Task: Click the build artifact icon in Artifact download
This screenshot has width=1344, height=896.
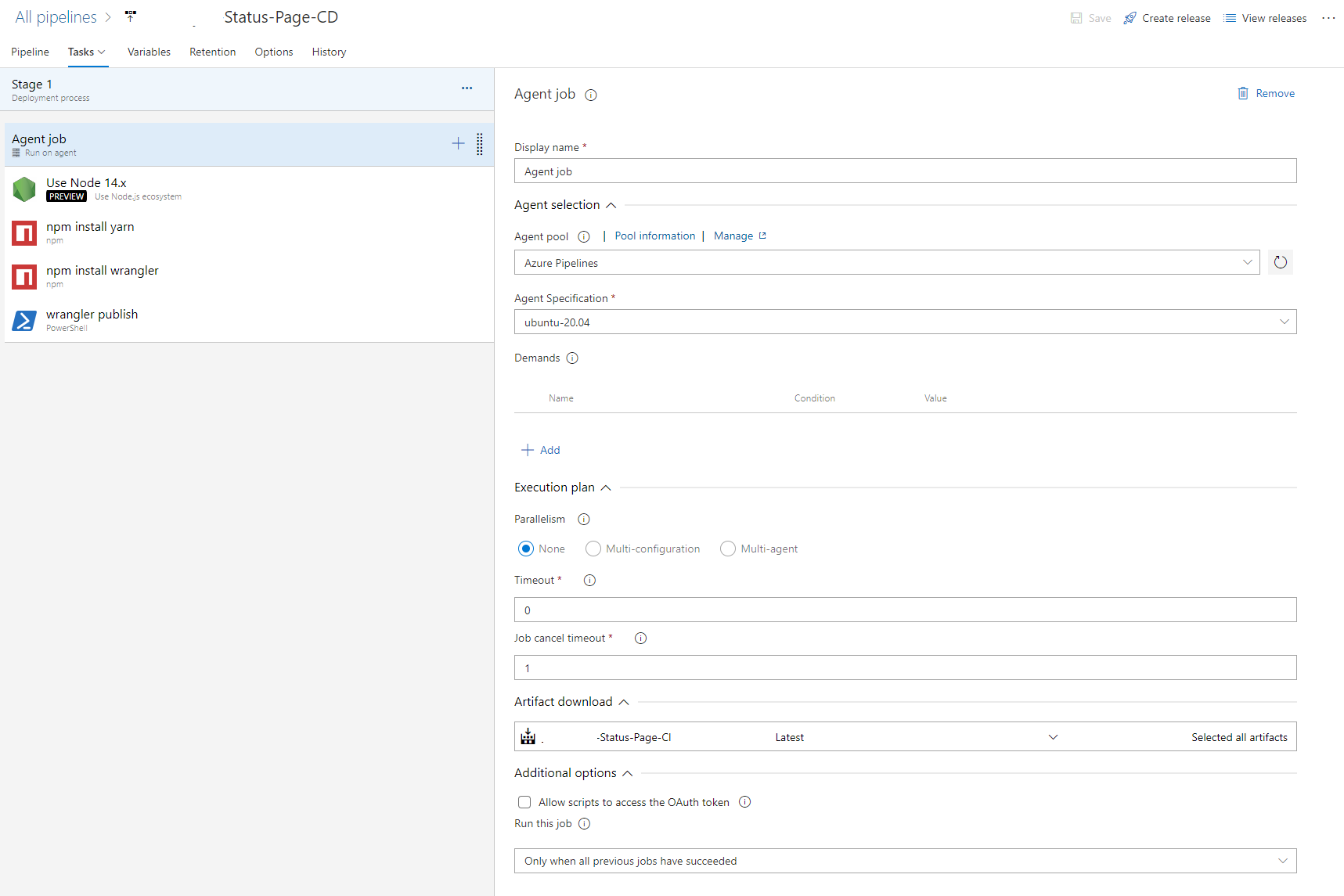Action: (x=528, y=736)
